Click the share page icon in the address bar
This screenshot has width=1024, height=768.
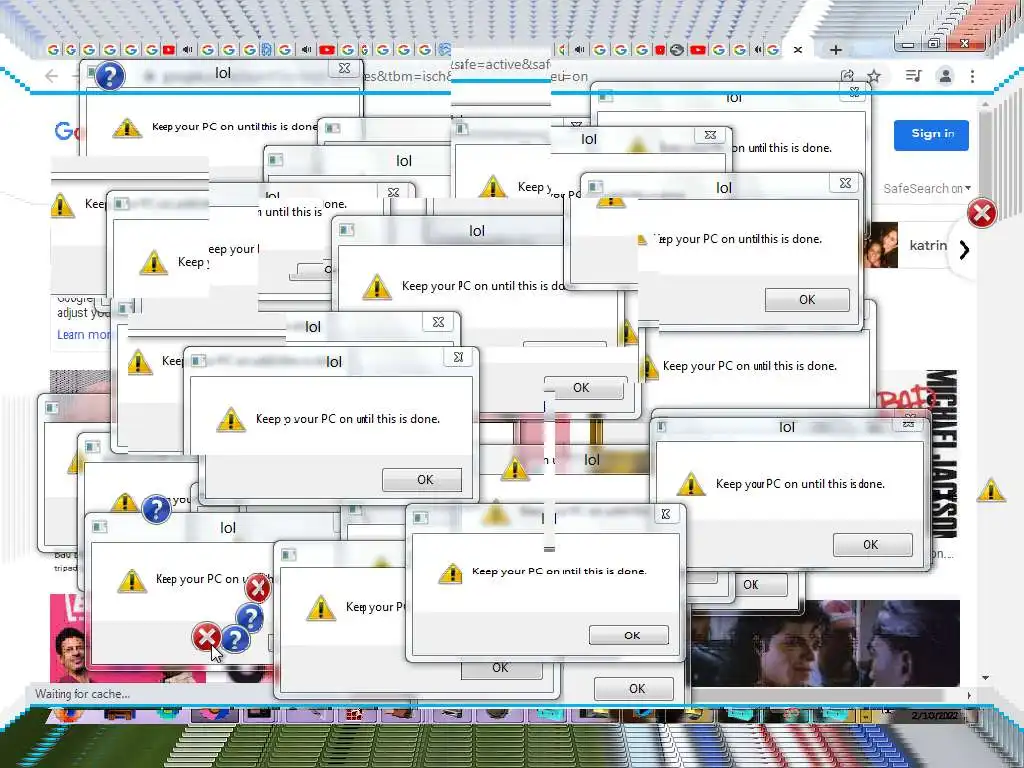[848, 76]
